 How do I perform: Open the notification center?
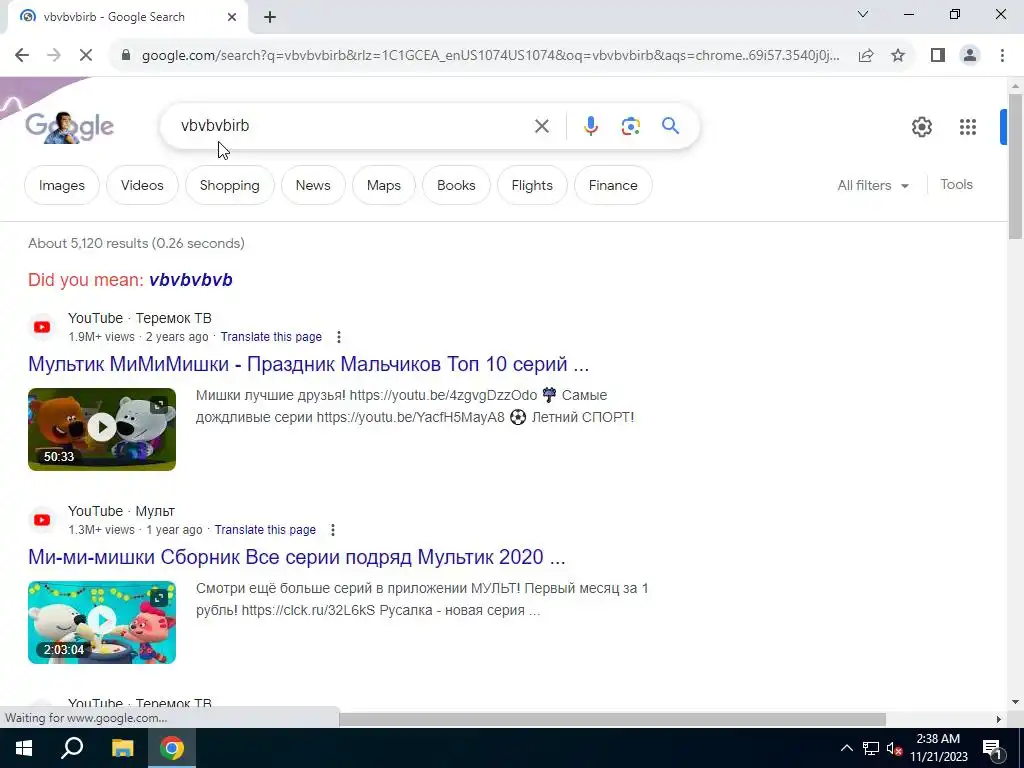[993, 748]
